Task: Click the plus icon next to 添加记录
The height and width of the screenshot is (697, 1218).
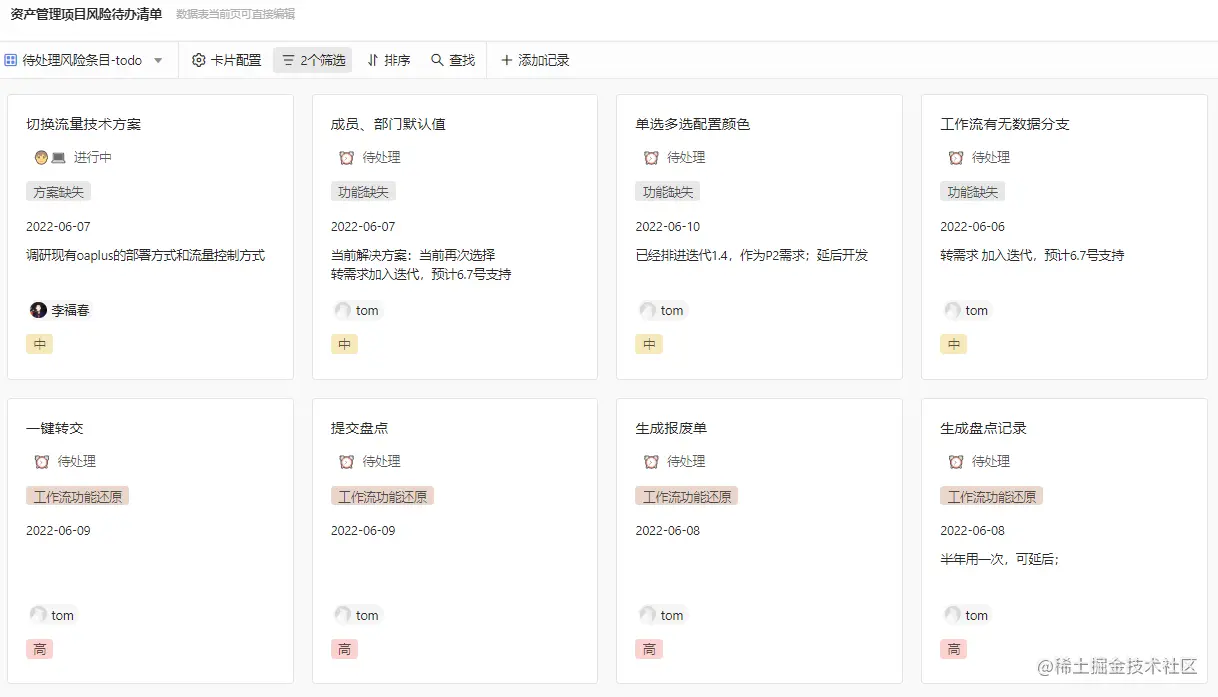Action: (507, 60)
